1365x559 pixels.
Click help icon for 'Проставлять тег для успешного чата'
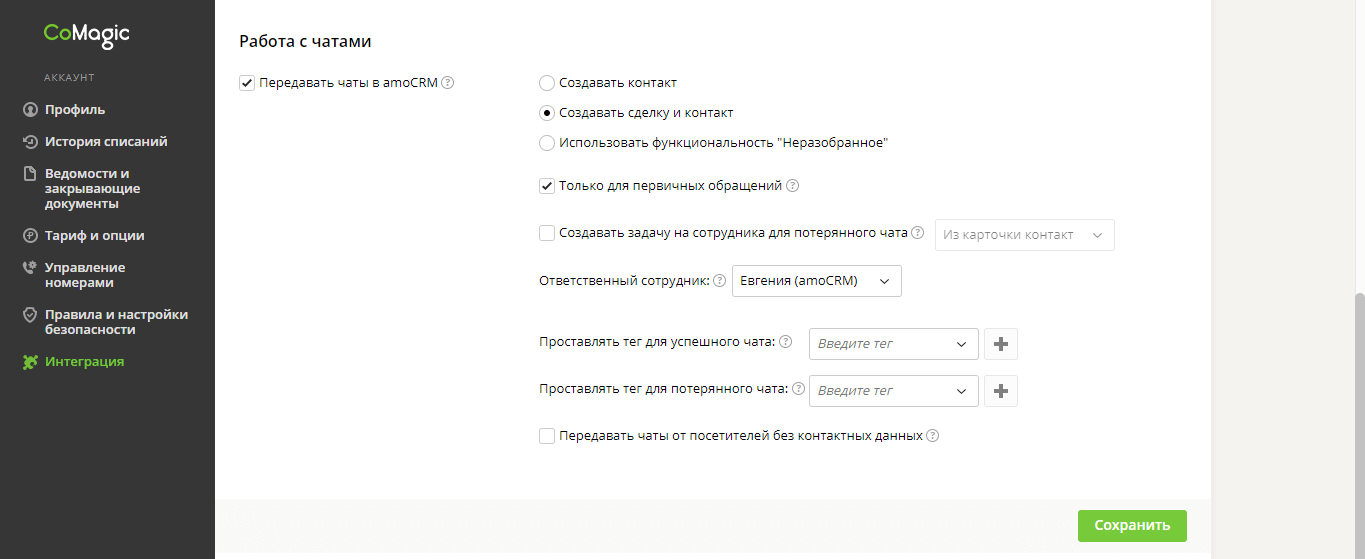tap(785, 342)
